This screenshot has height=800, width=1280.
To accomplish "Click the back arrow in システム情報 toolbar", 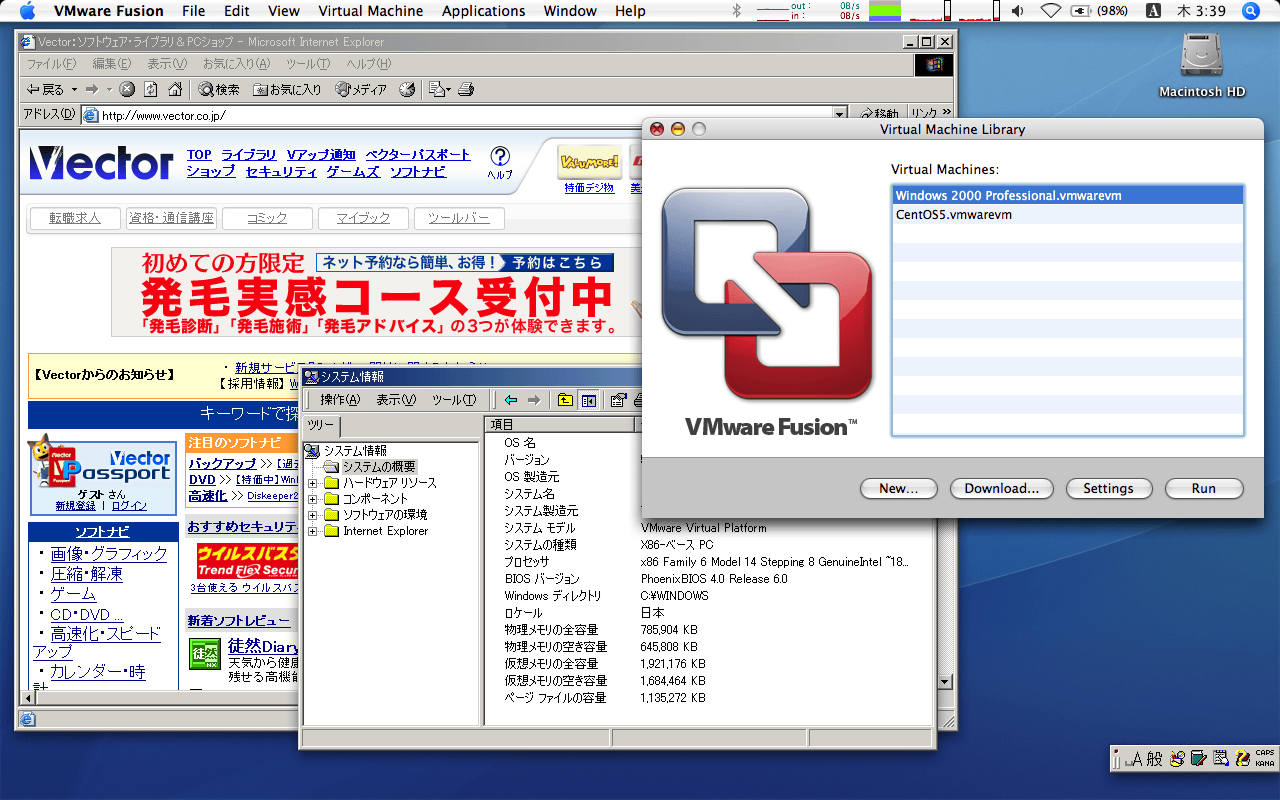I will click(510, 400).
